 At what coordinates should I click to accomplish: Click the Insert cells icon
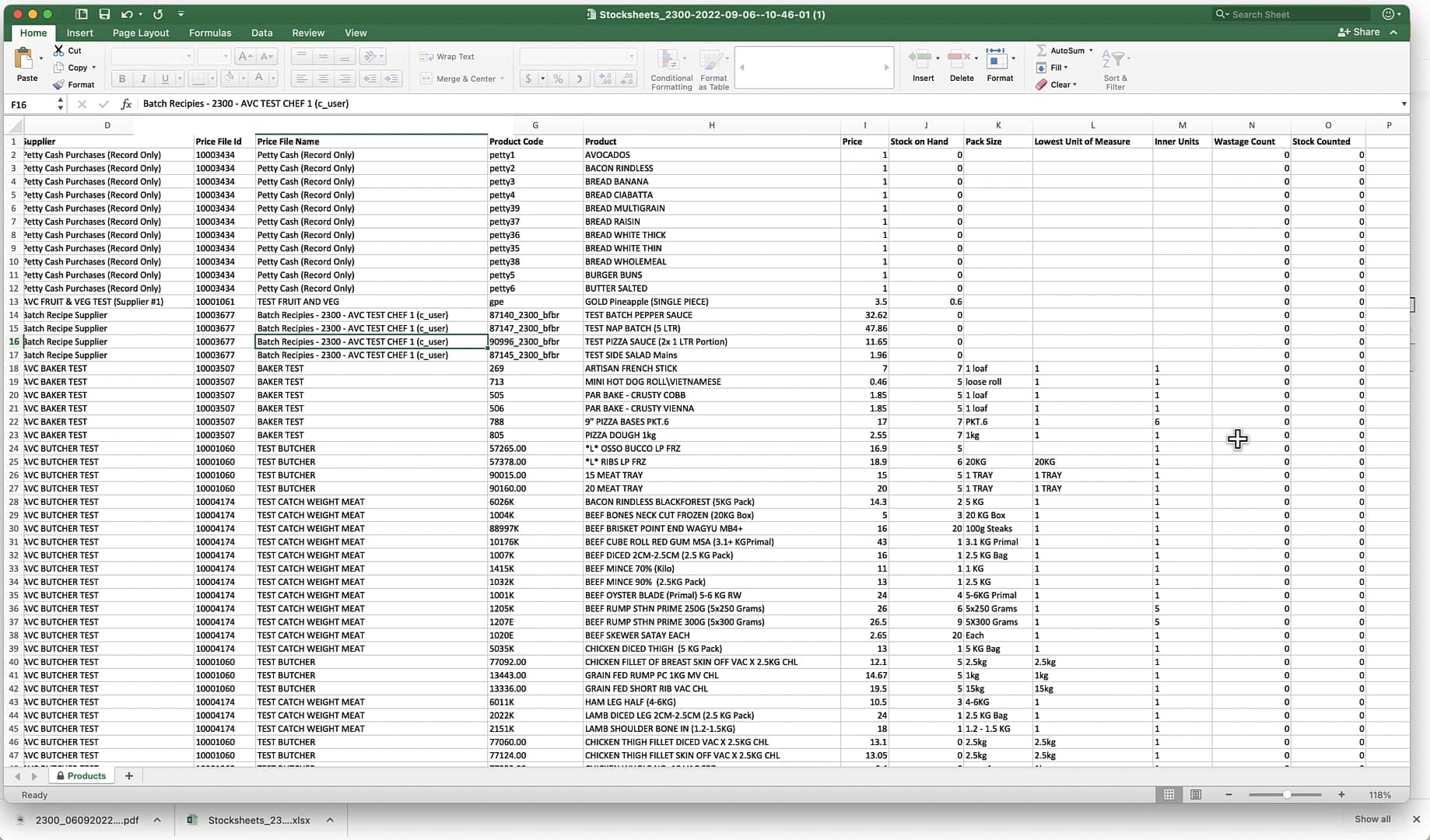tap(920, 59)
